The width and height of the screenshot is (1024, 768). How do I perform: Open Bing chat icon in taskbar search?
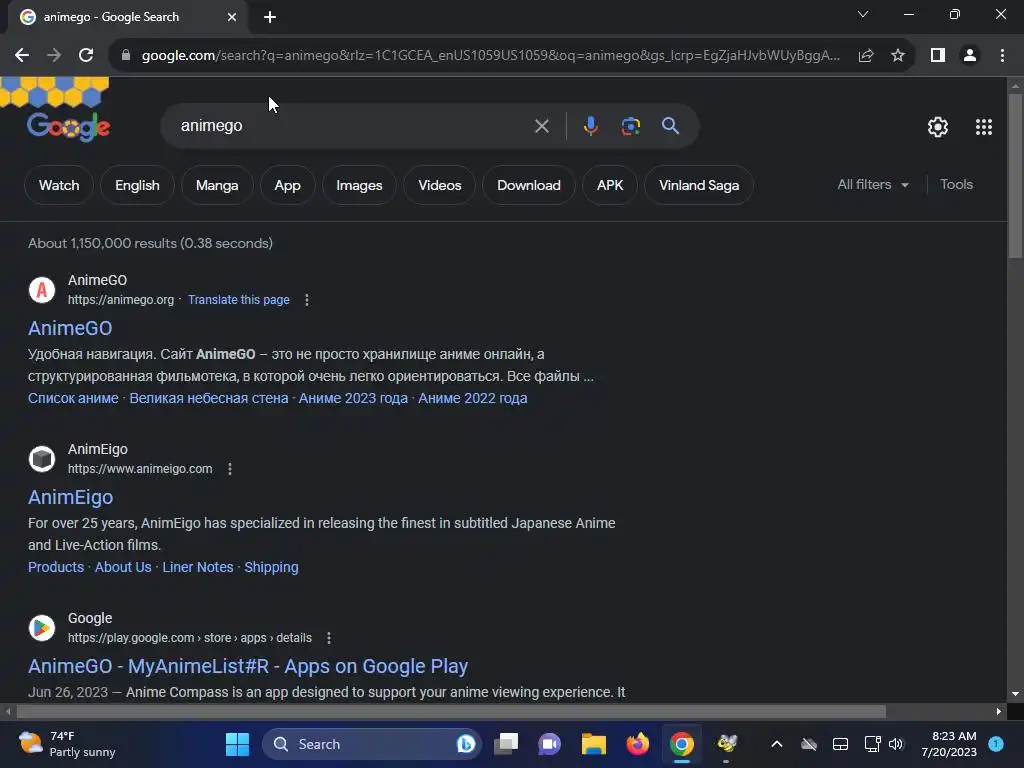pos(465,744)
